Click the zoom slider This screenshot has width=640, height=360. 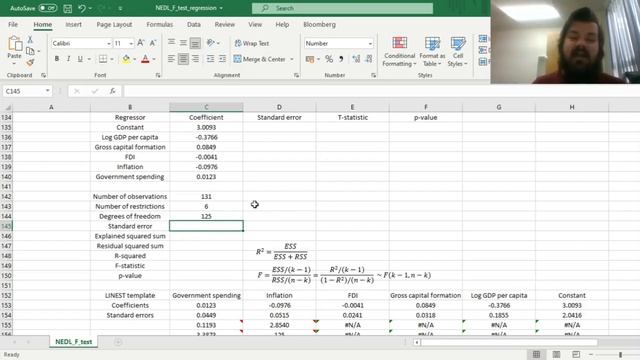pos(620,354)
